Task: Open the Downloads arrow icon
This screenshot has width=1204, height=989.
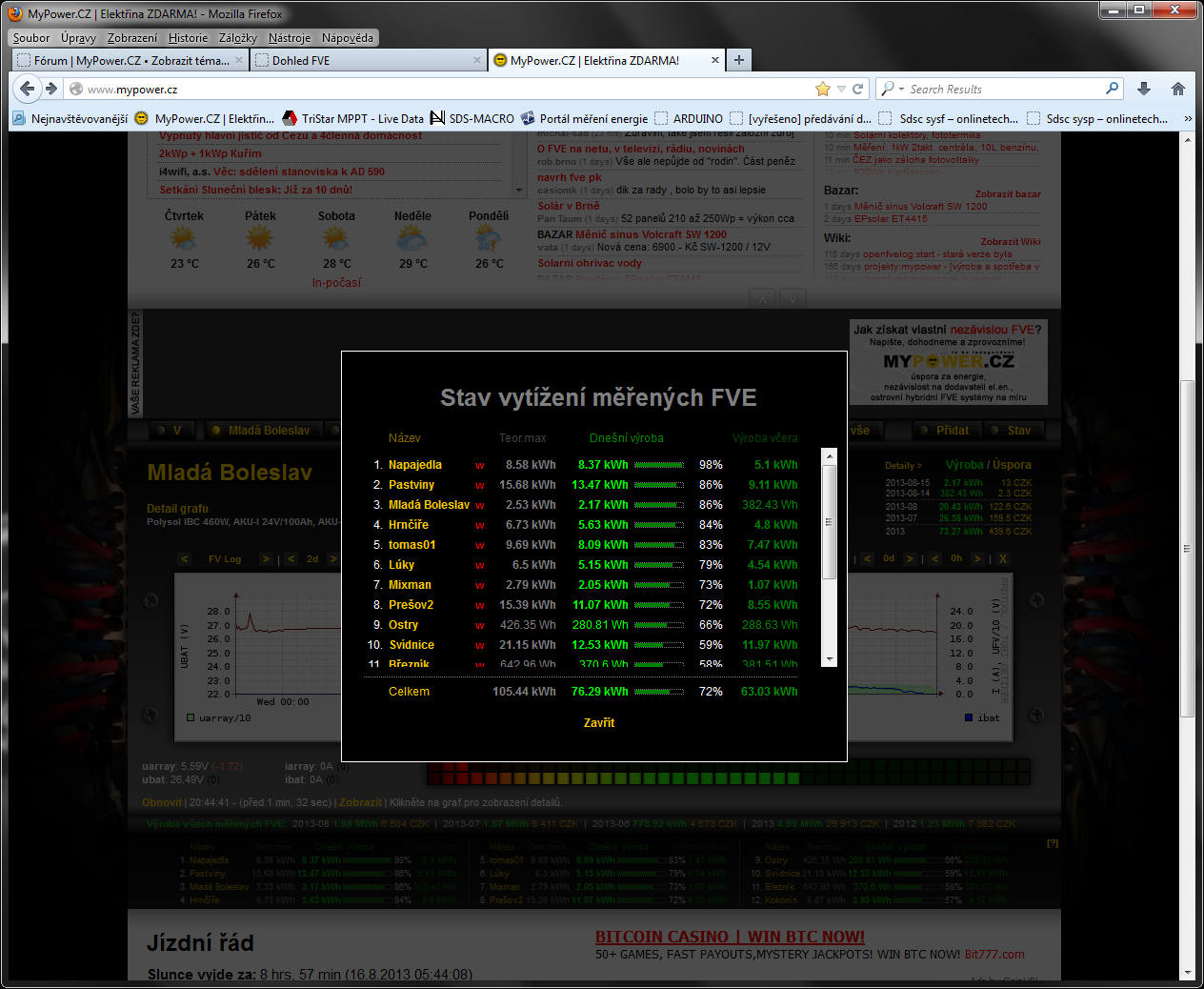Action: [x=1144, y=89]
